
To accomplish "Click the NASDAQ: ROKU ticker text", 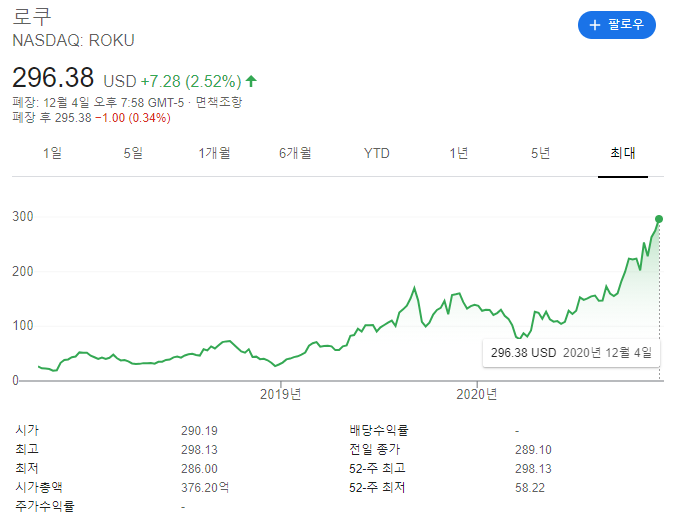I will 74,40.
